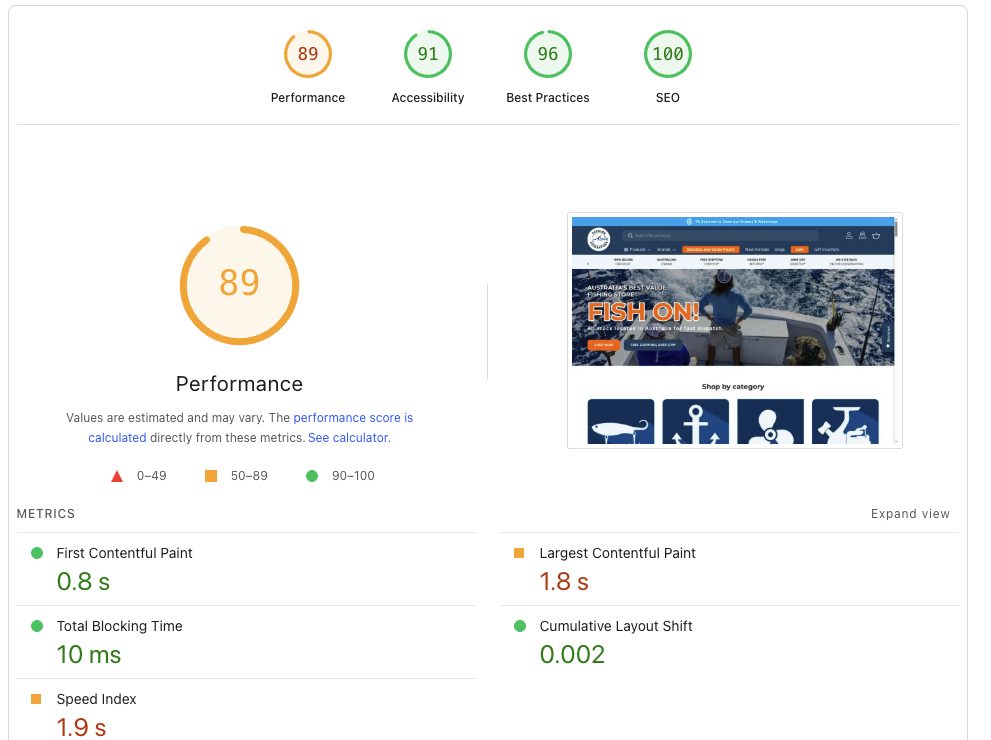Click the orange square 50–89 legend icon
Image resolution: width=991 pixels, height=740 pixels.
211,476
